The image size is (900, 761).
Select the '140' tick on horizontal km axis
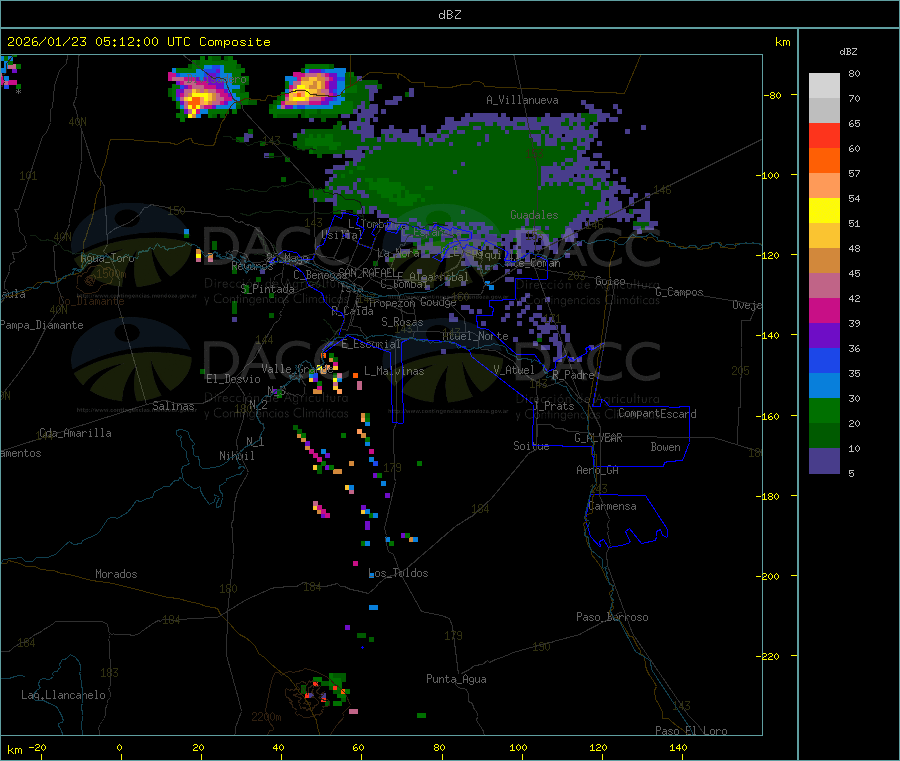678,747
